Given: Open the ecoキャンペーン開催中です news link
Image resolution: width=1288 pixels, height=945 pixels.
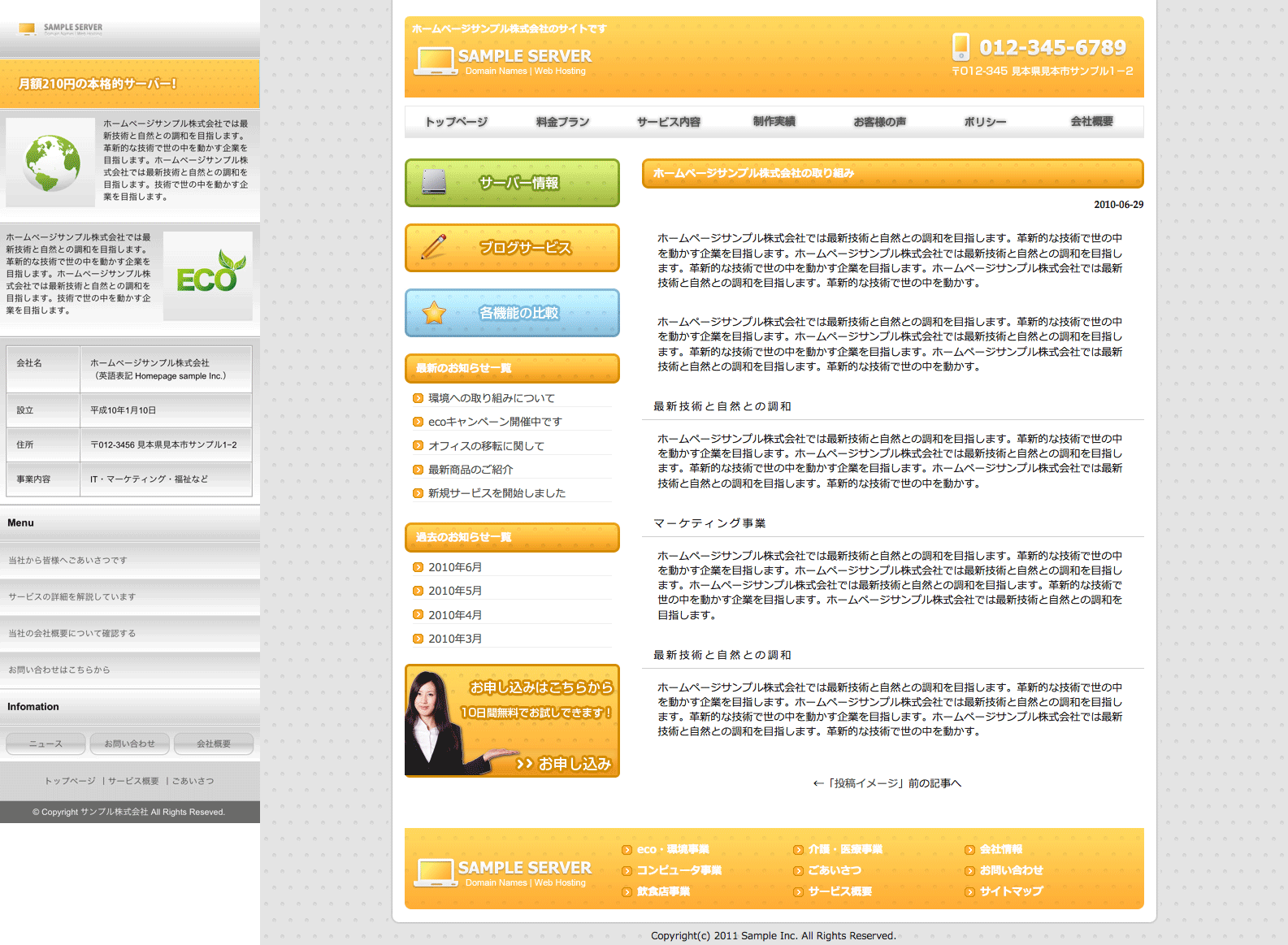Looking at the screenshot, I should click(x=495, y=422).
